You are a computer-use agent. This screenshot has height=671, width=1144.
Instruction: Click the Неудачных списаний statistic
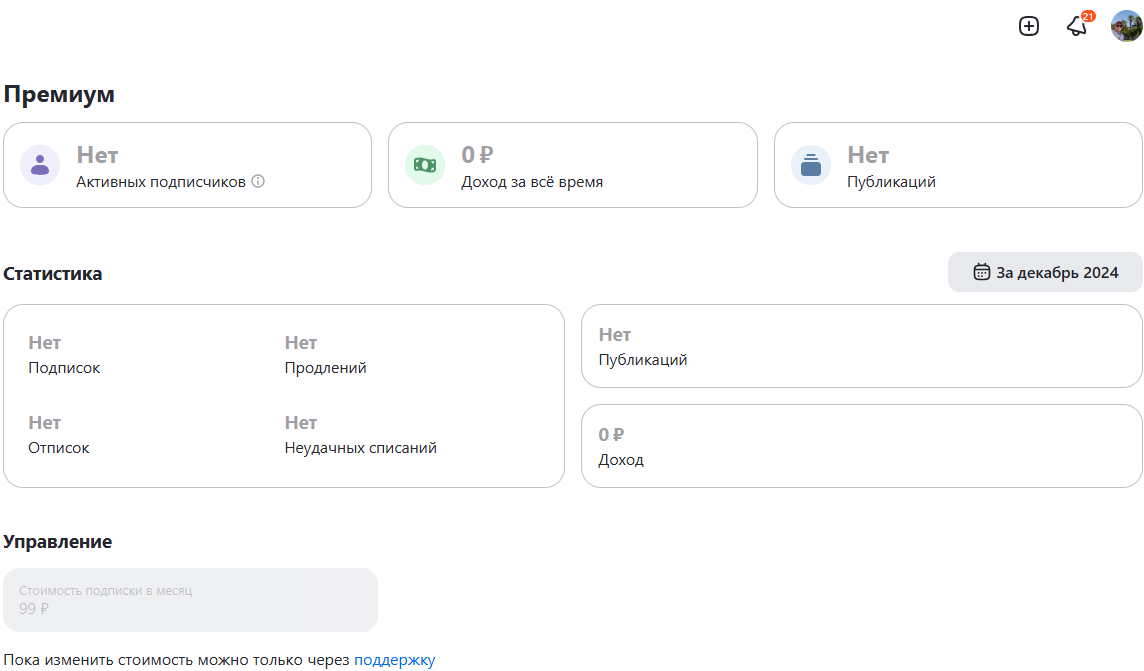click(360, 435)
